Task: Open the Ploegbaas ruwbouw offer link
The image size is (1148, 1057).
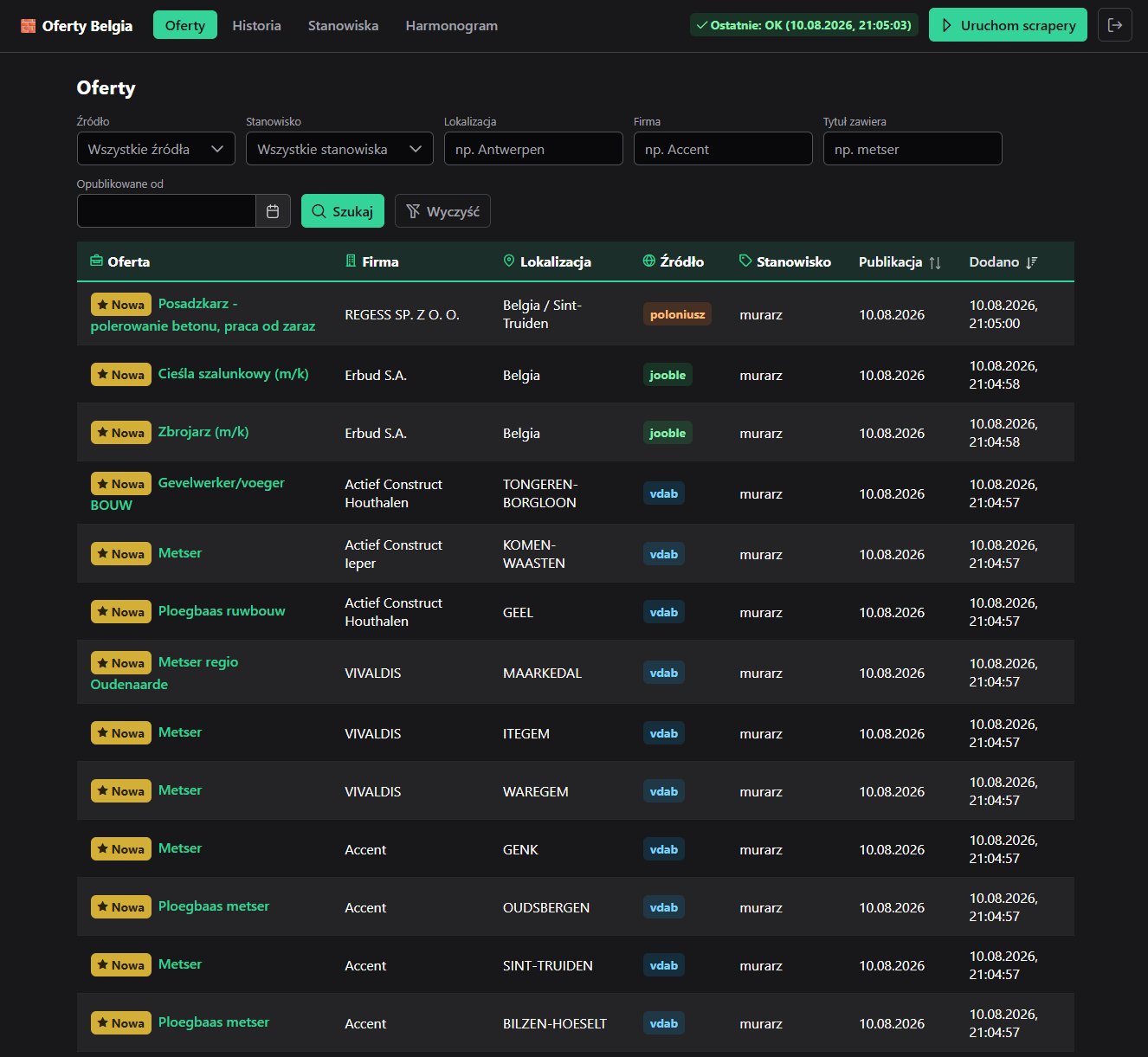Action: (222, 611)
